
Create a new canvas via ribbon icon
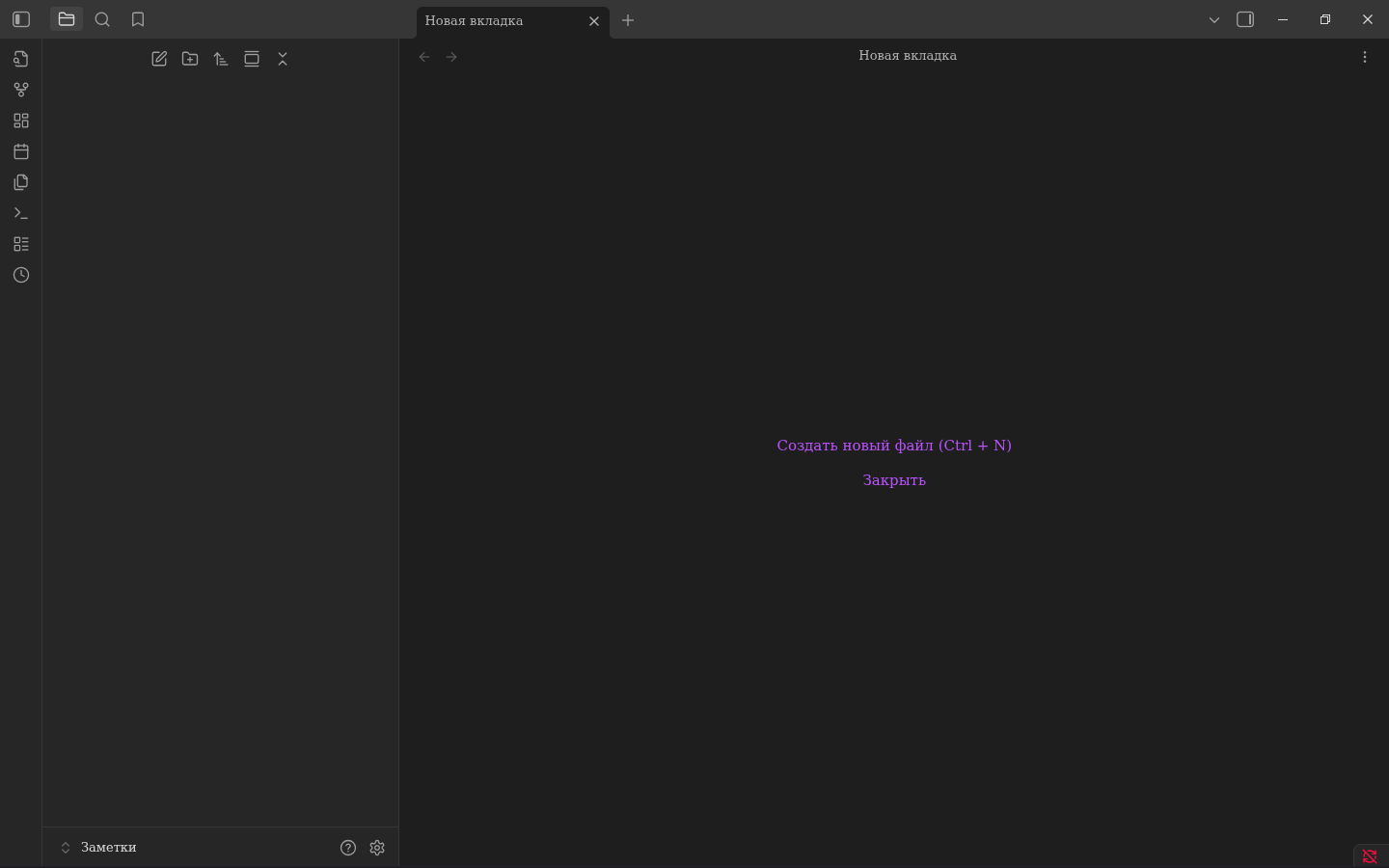21,121
